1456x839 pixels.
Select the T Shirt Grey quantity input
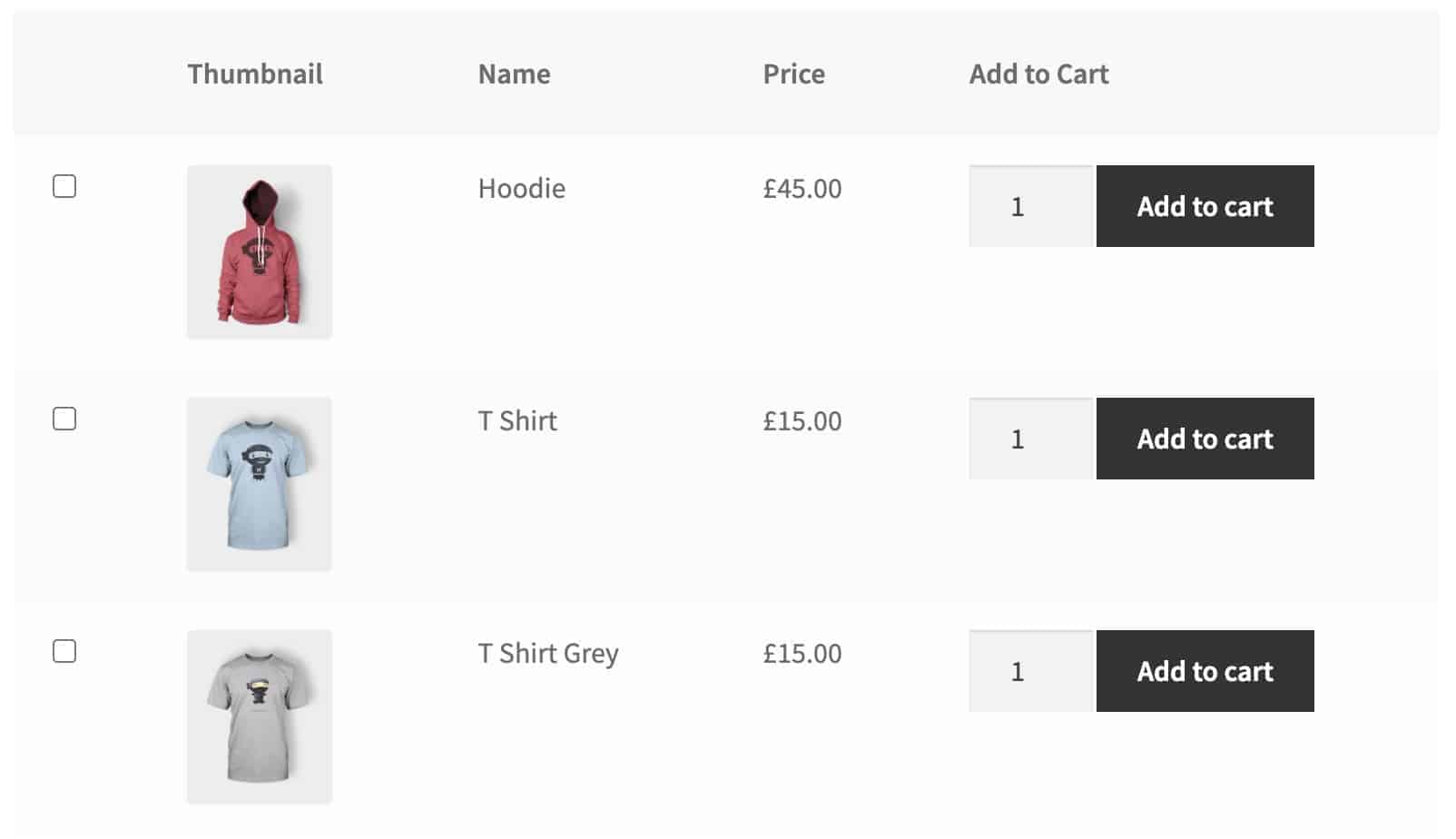1031,671
